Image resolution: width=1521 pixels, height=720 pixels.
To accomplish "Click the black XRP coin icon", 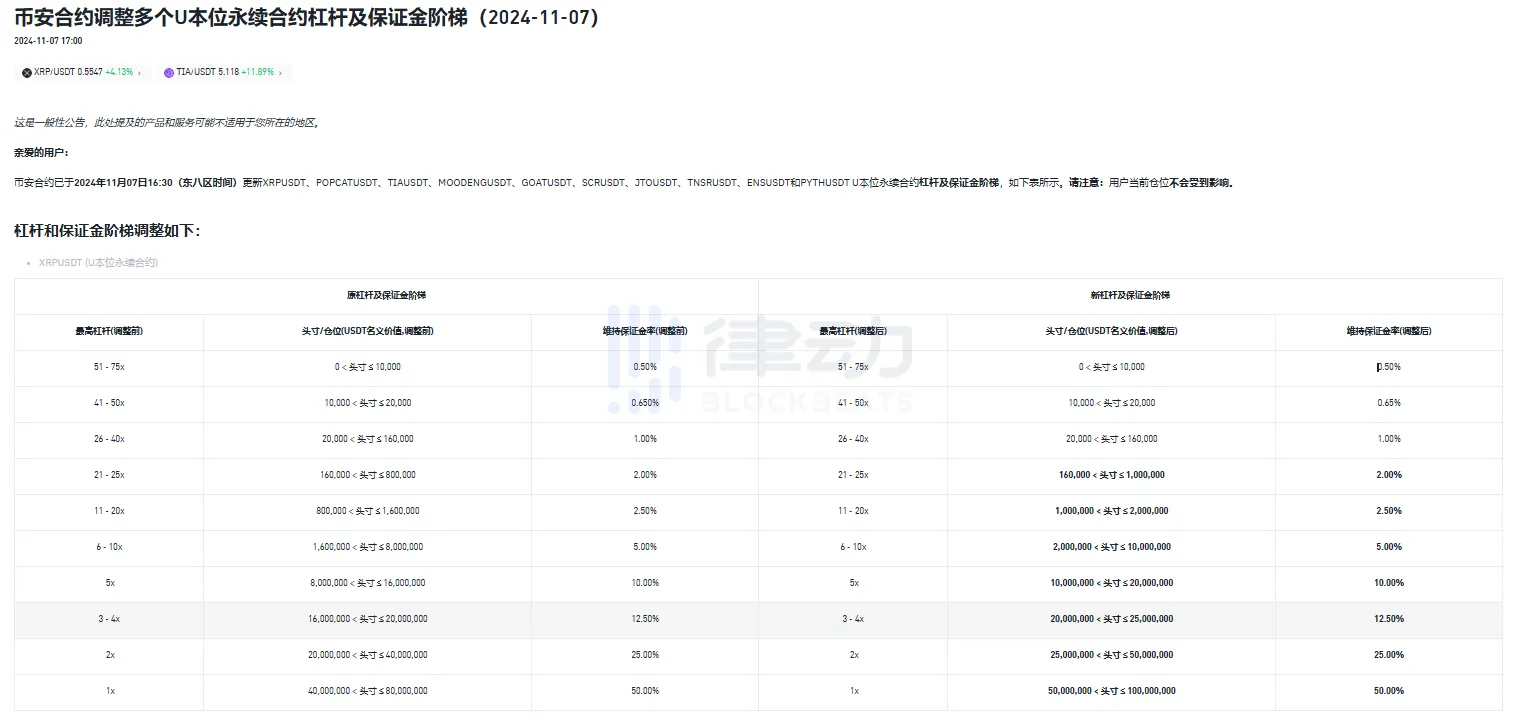I will pos(27,73).
